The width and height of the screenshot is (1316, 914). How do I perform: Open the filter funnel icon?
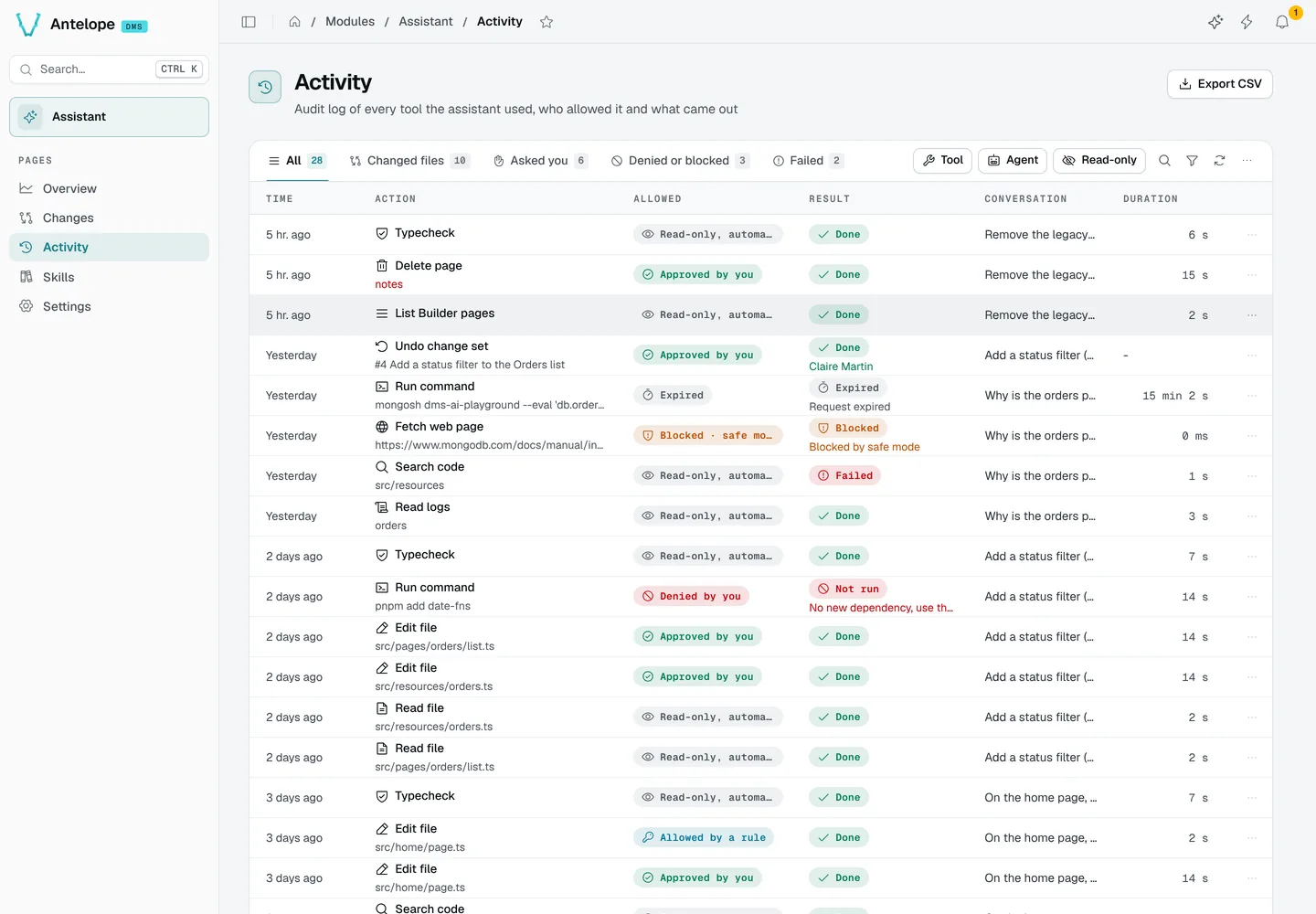1192,161
